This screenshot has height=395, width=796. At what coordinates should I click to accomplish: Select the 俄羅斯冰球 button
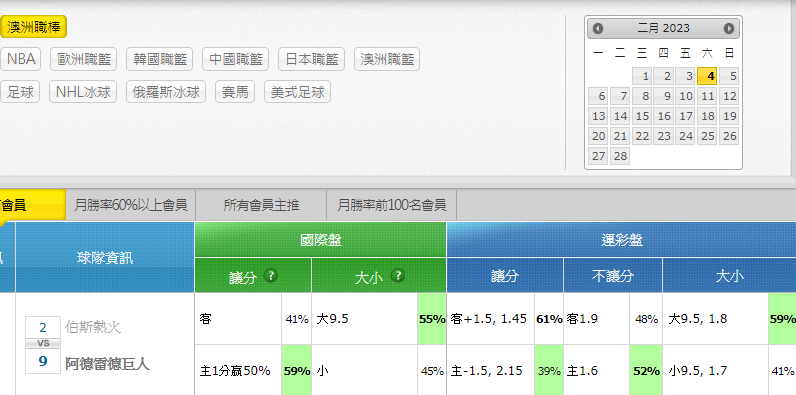pos(166,92)
